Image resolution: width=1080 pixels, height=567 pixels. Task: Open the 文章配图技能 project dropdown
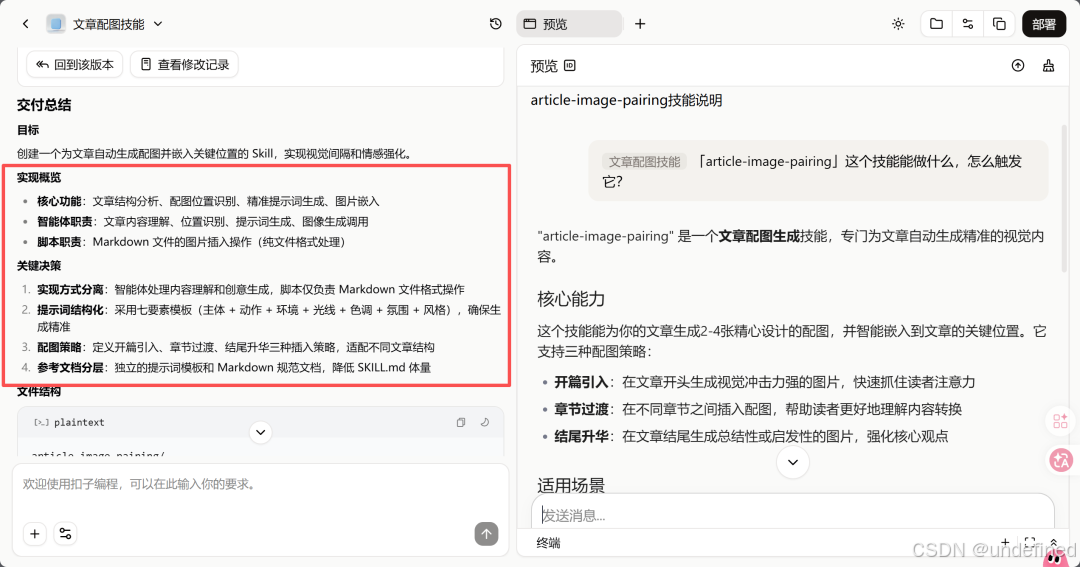158,24
